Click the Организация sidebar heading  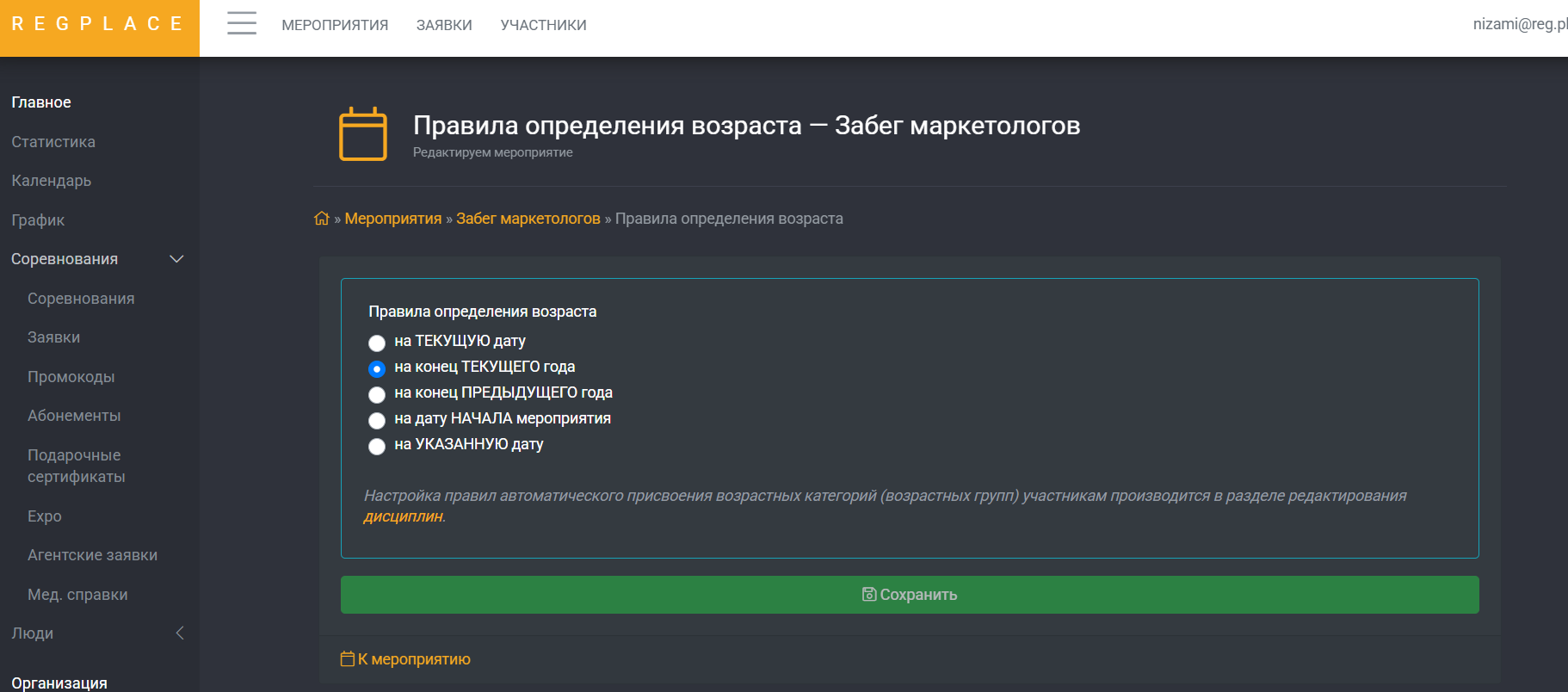point(59,683)
